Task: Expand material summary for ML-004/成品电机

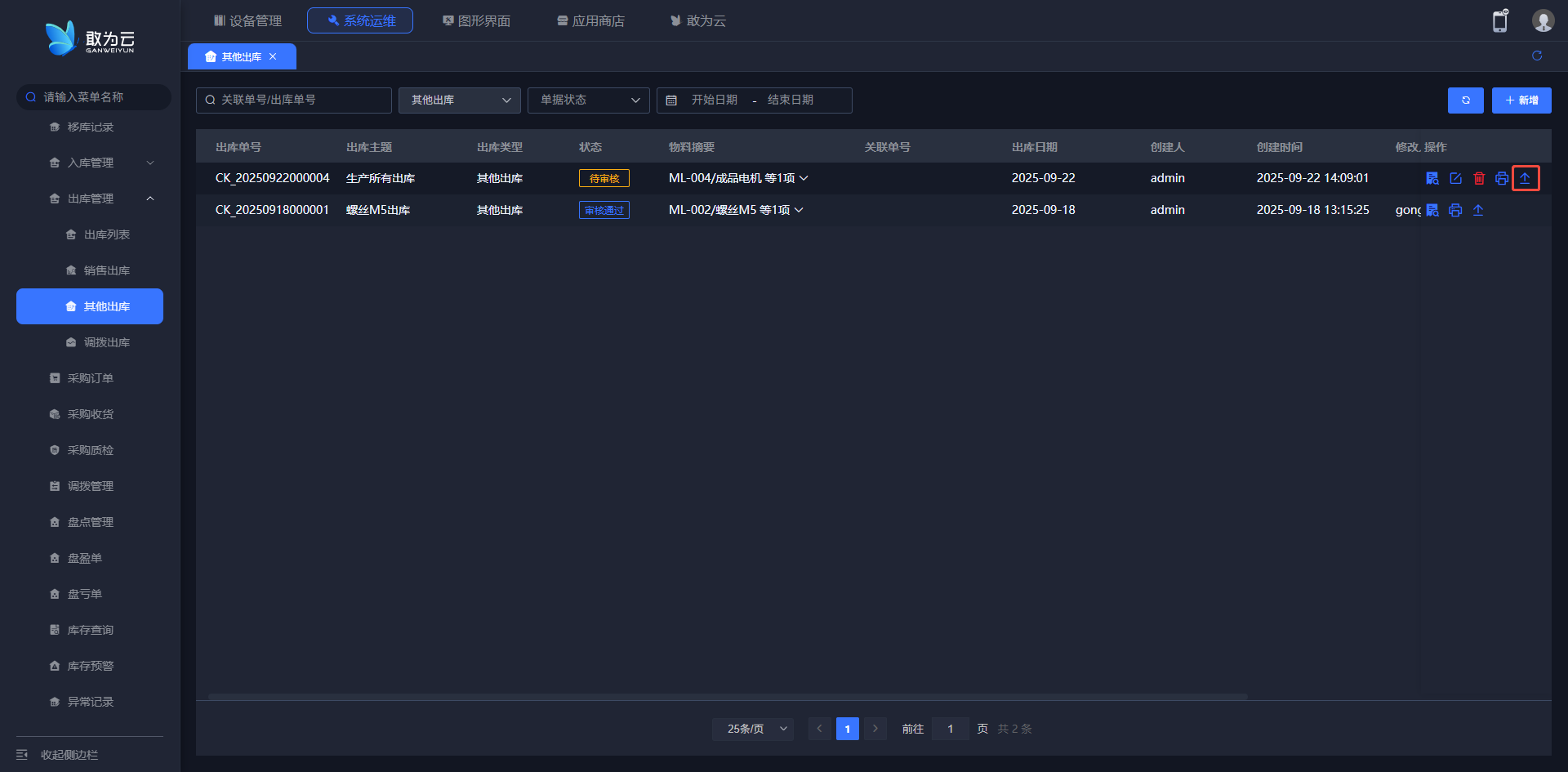Action: coord(804,178)
